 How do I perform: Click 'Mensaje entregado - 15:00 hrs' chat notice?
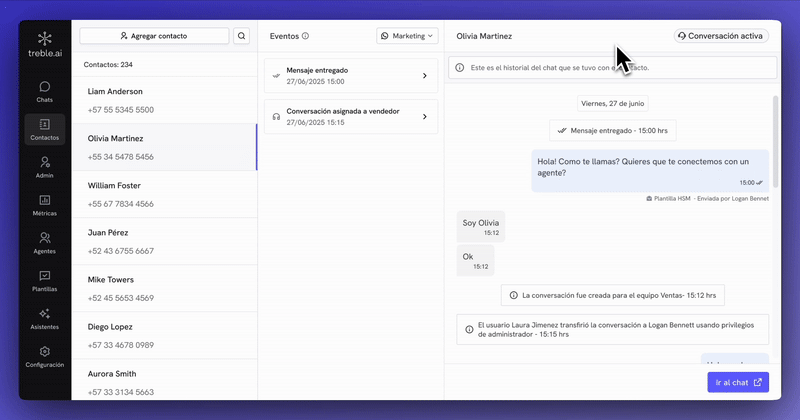coord(612,131)
